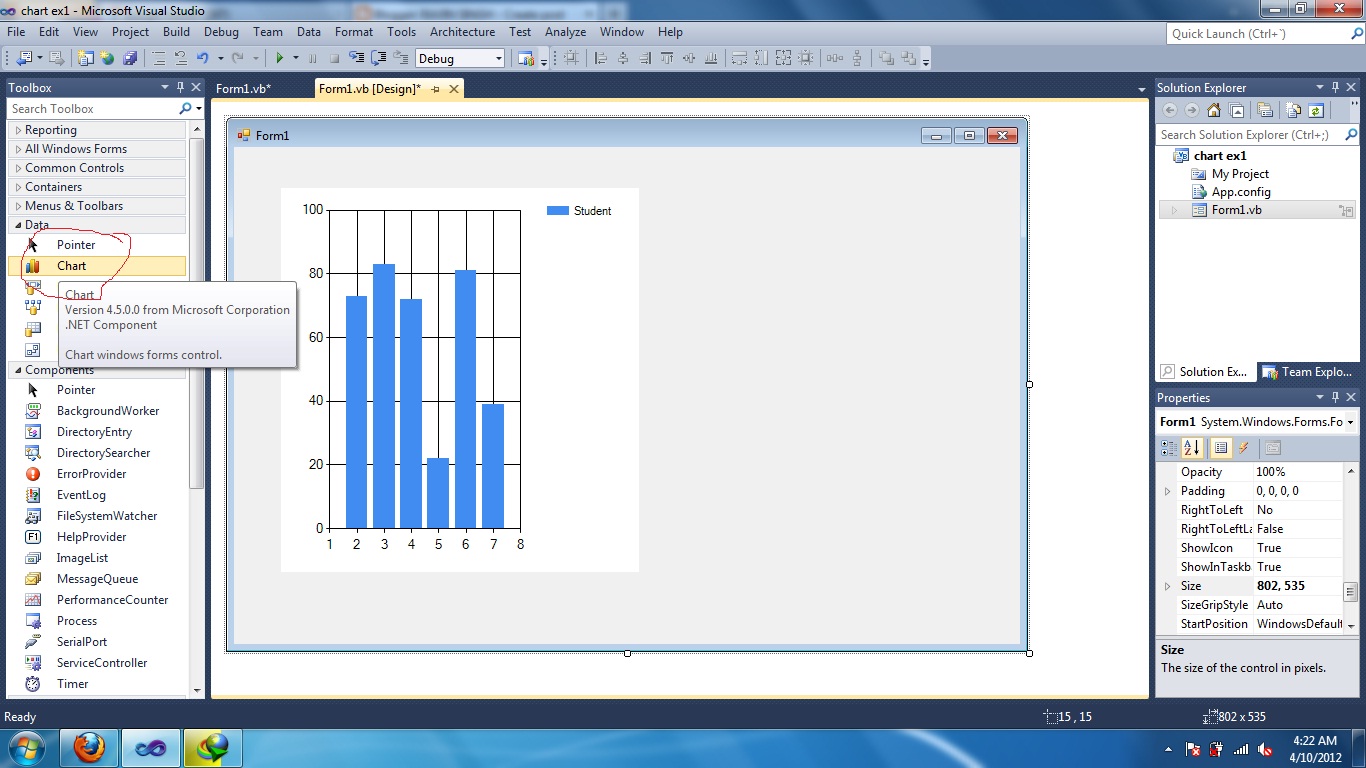This screenshot has width=1366, height=768.
Task: Open the Form1 object selector dropdown in Properties
Action: tap(1350, 422)
